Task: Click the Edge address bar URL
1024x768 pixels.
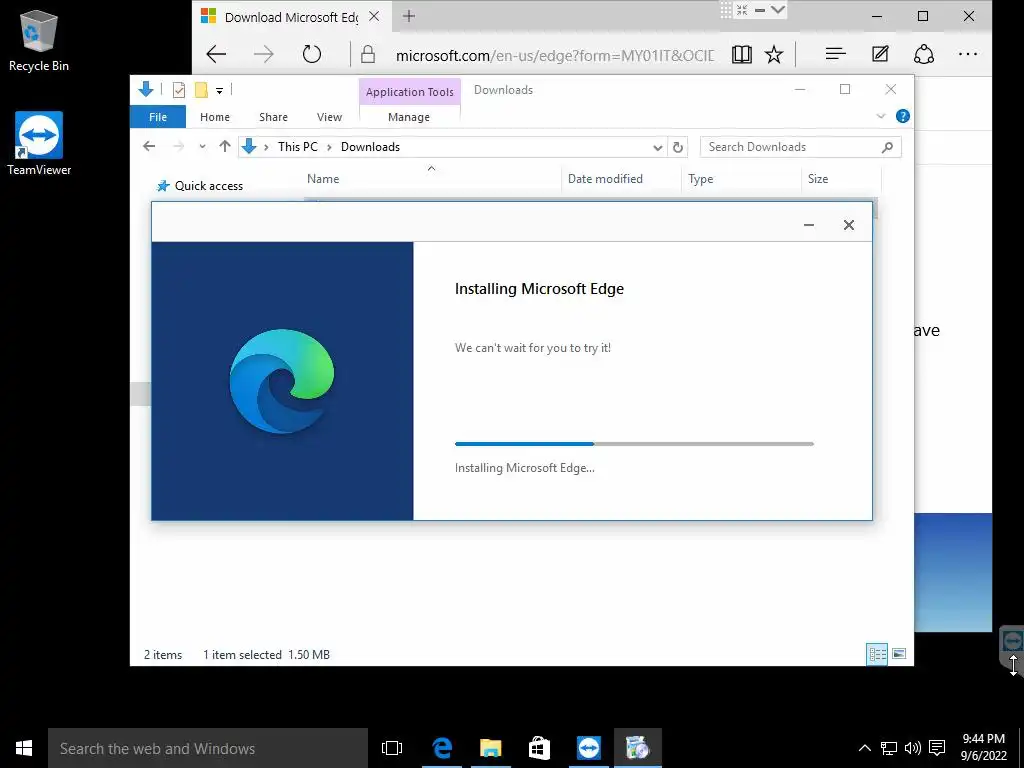Action: 554,56
